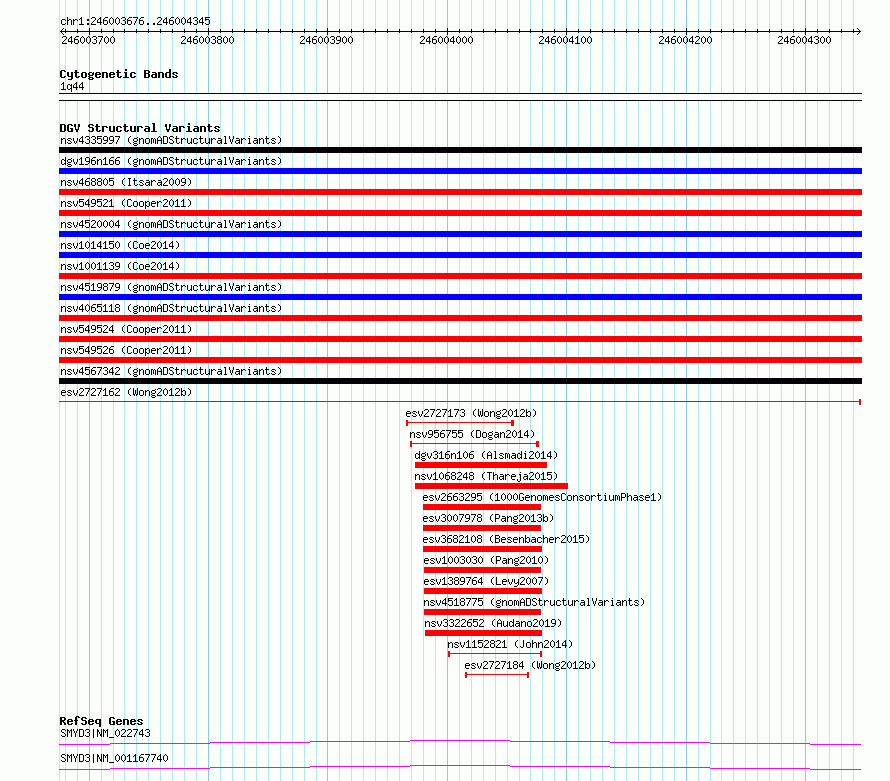Select variant label nsv549524 (Cooper2011)

(126, 329)
